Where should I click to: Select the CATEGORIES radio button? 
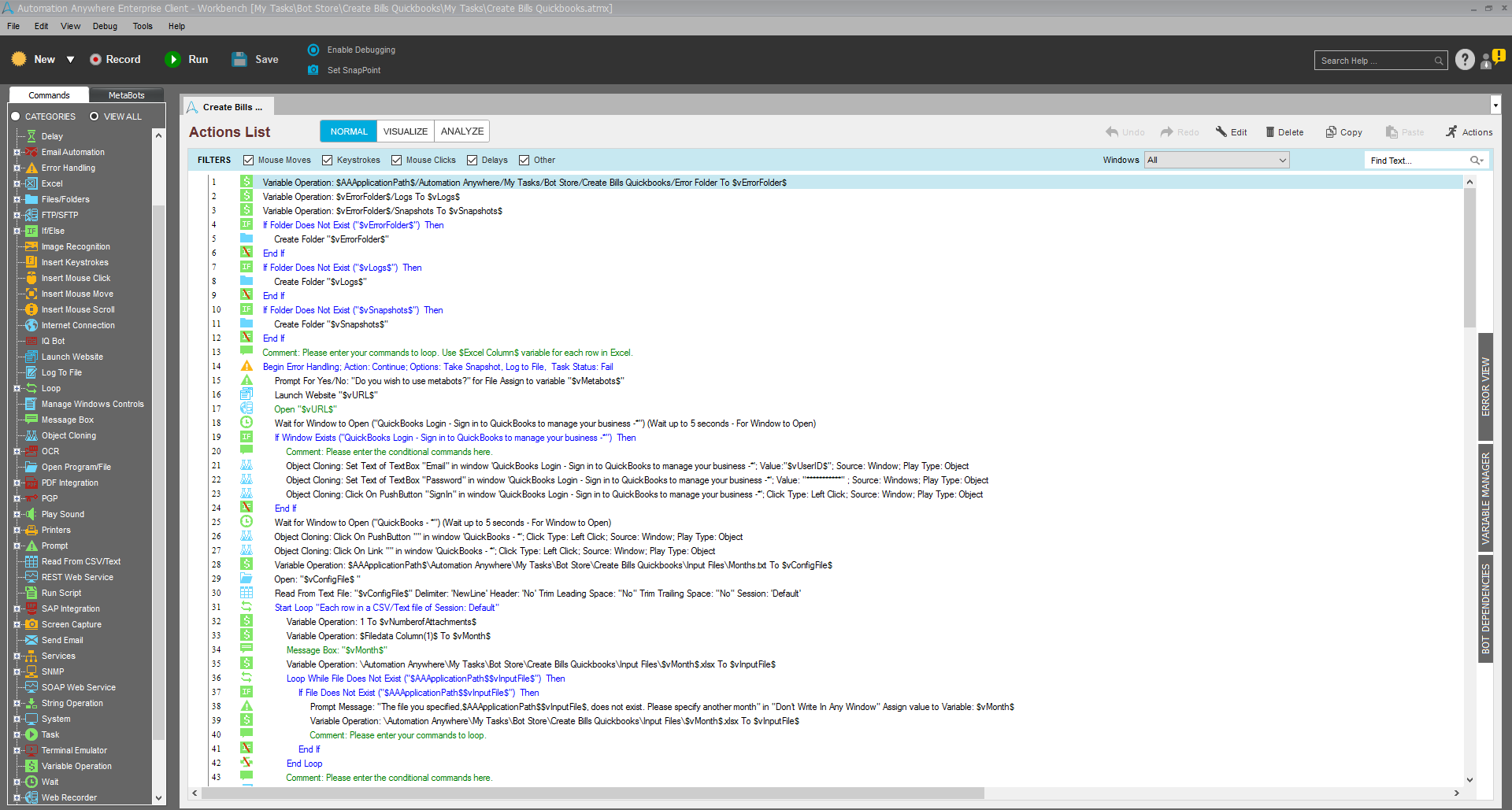(x=15, y=117)
